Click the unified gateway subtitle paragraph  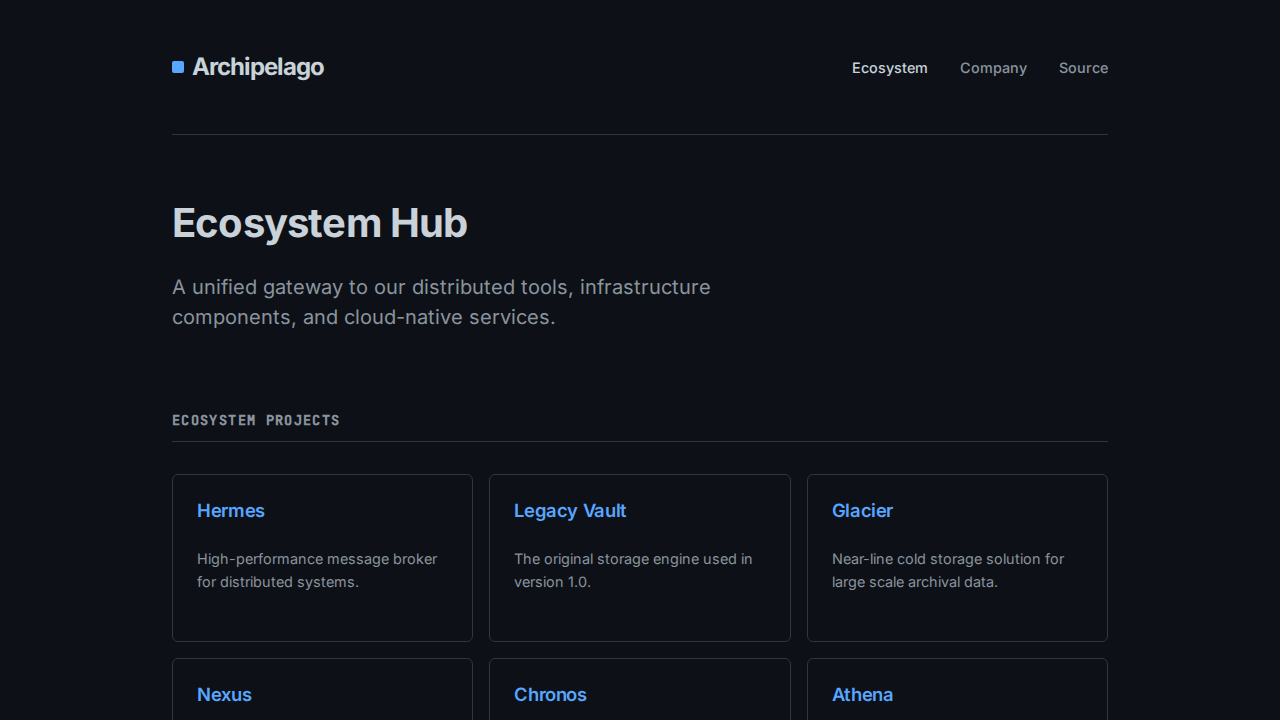point(441,302)
